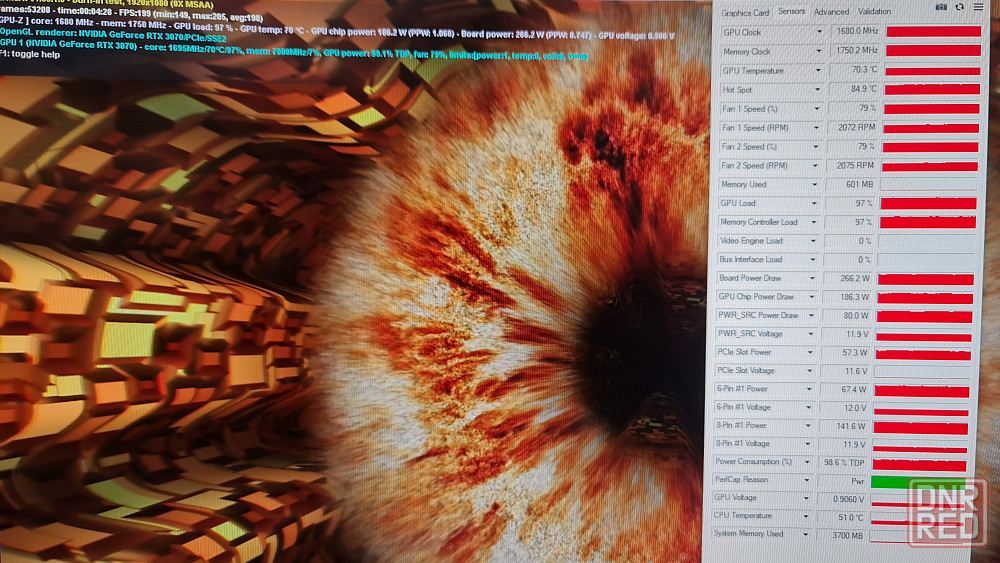Open the Fan 1 Speed (RPM) dropdown
Viewport: 1000px width, 563px height.
click(816, 128)
